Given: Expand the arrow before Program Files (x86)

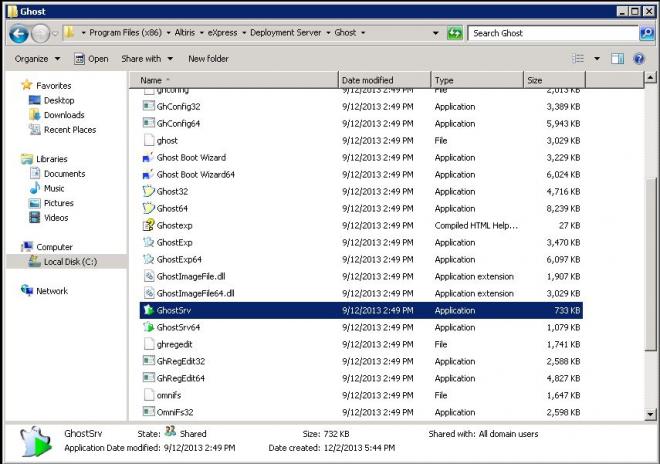Looking at the screenshot, I should coord(83,33).
